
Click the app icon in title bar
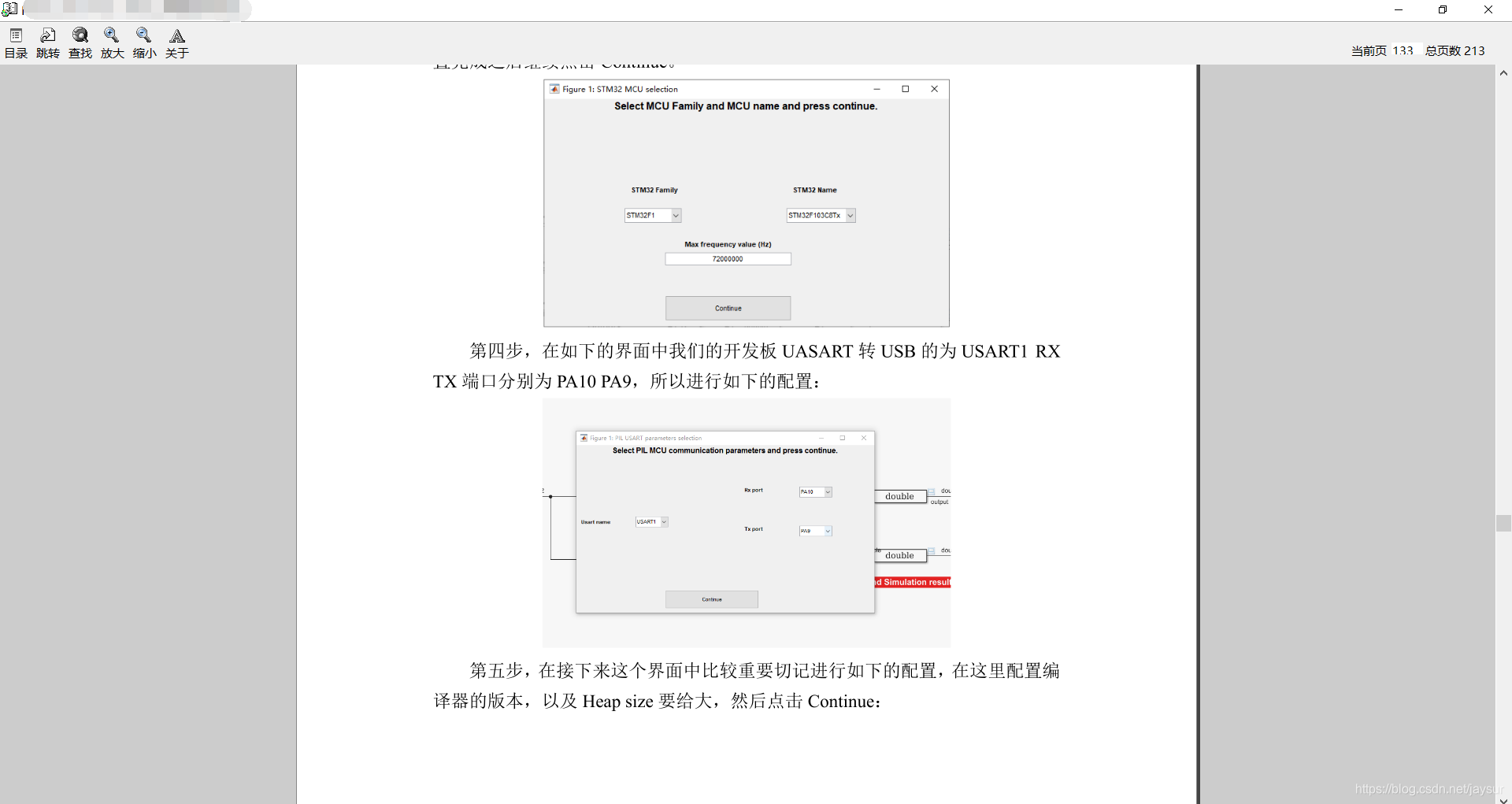(9, 9)
